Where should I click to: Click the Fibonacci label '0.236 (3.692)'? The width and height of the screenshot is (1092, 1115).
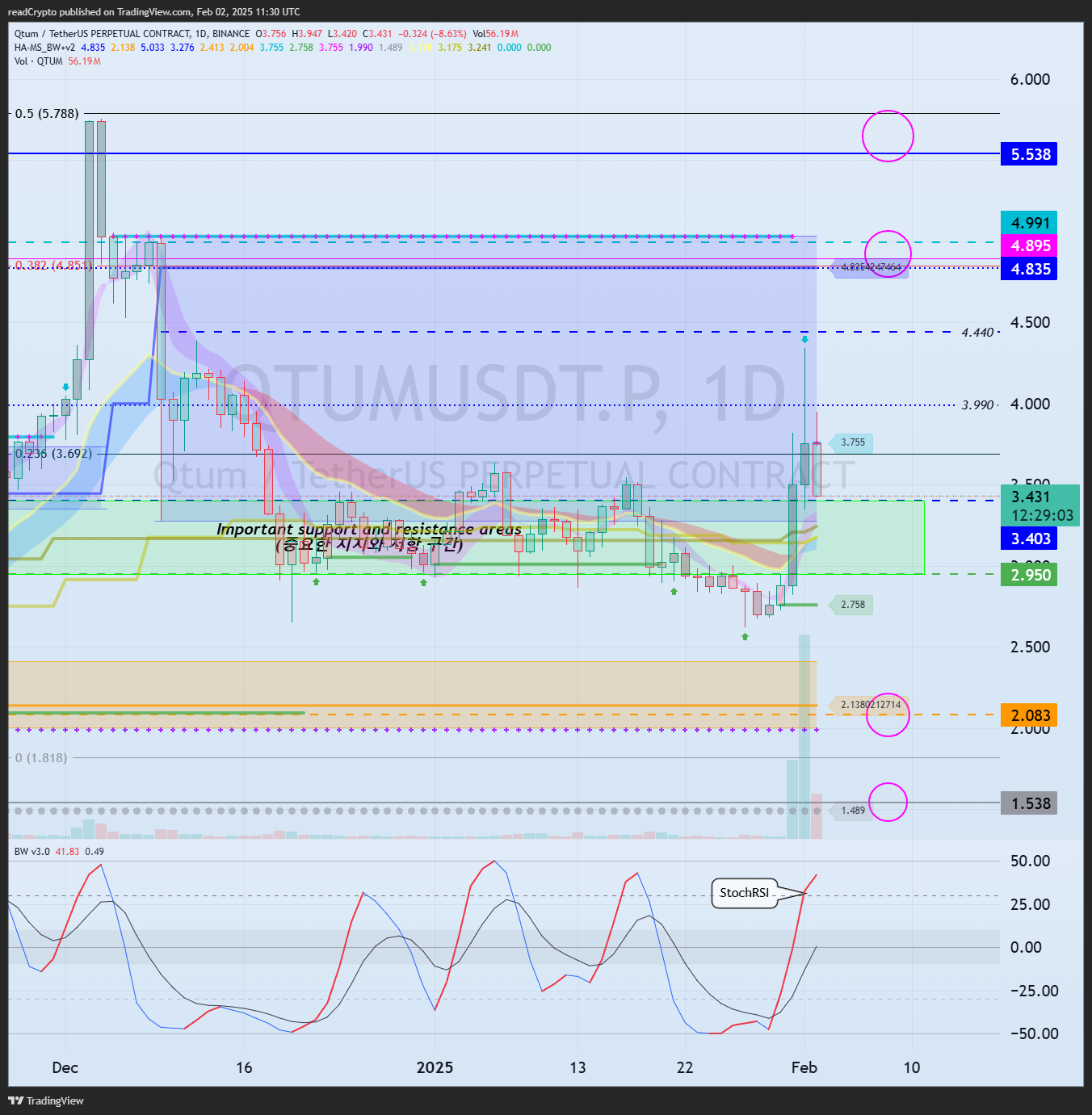pos(53,454)
